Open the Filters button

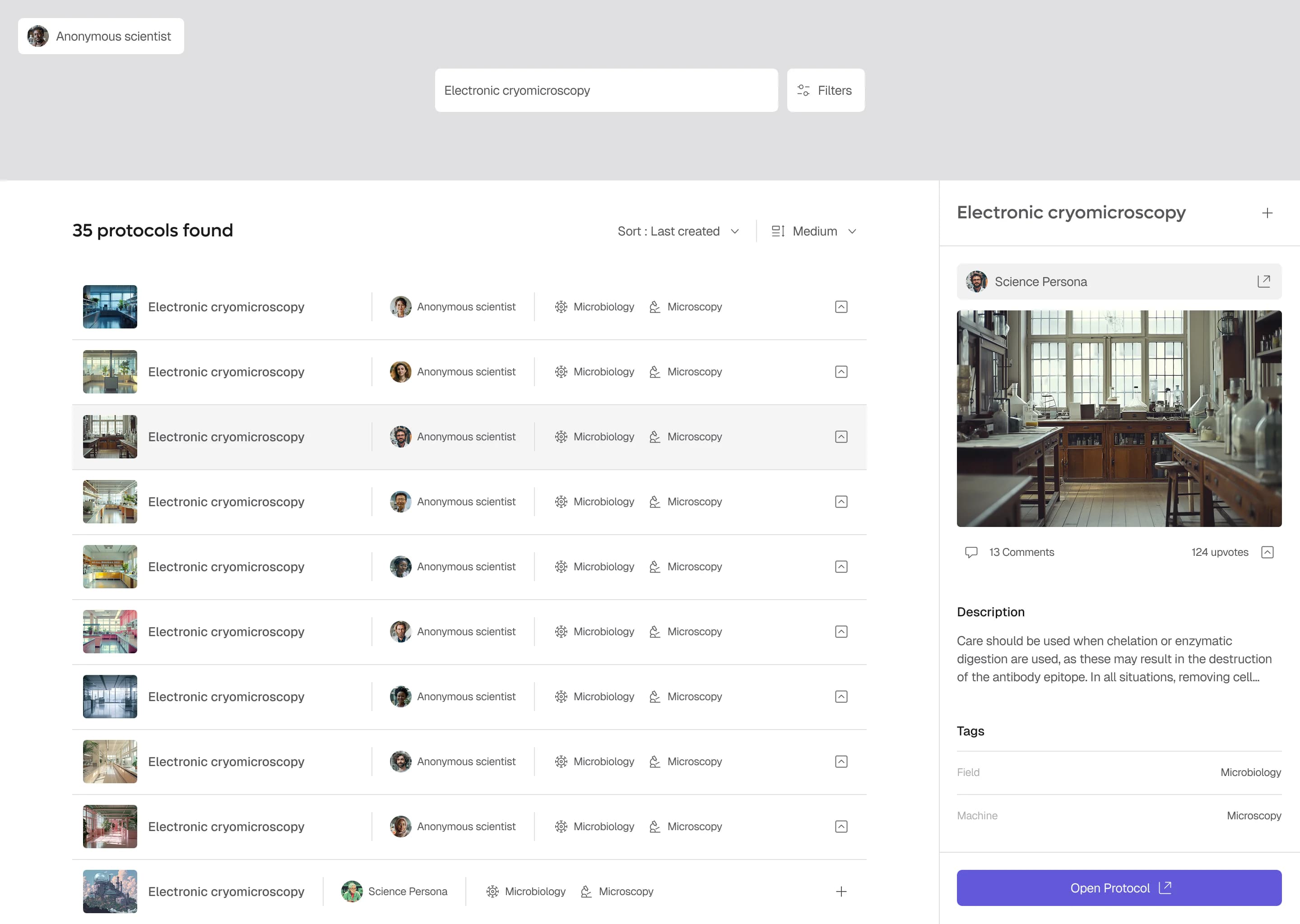pyautogui.click(x=825, y=91)
